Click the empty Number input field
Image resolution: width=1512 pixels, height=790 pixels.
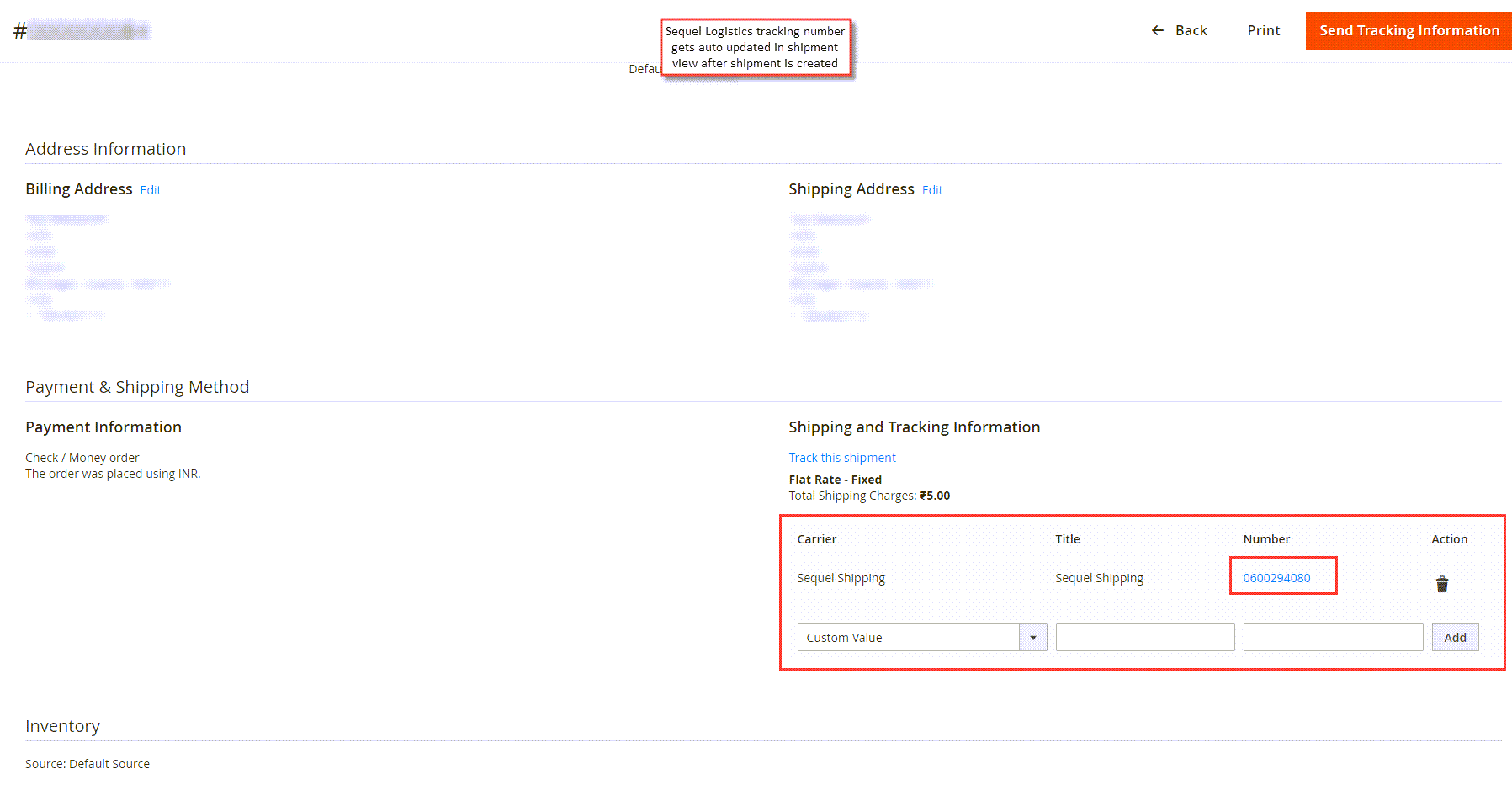pyautogui.click(x=1332, y=637)
